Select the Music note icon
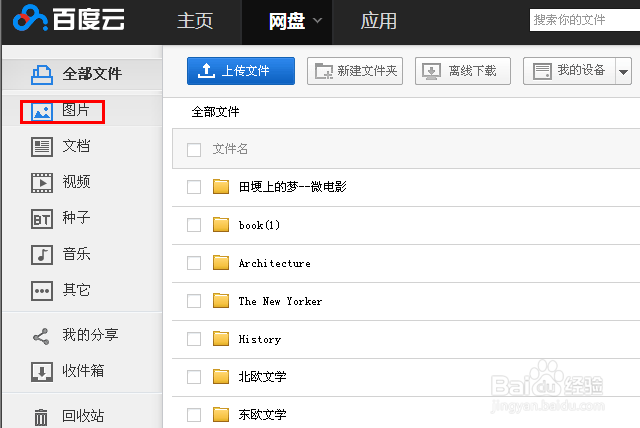The height and width of the screenshot is (428, 640). [42, 255]
